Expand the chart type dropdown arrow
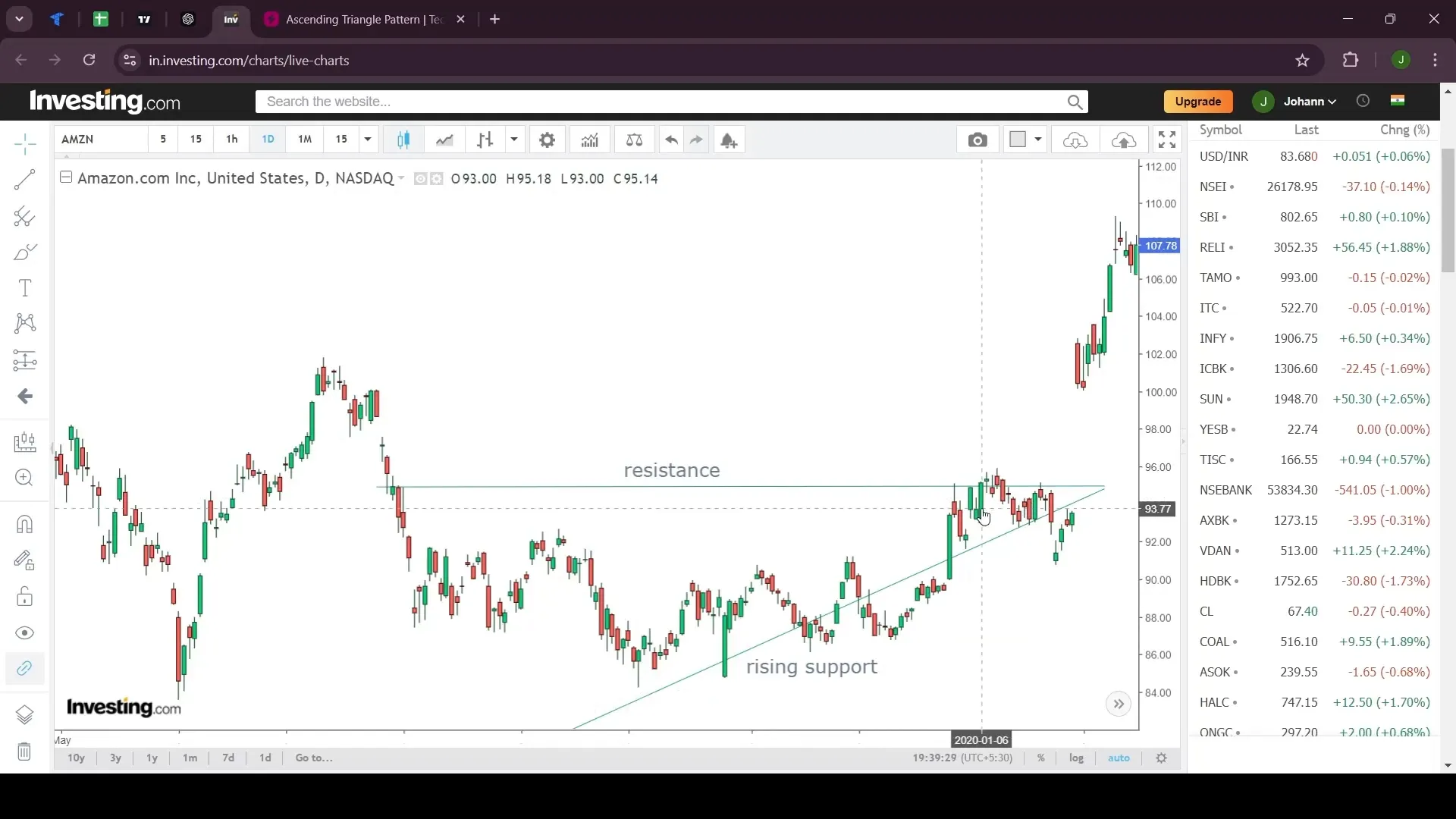The height and width of the screenshot is (819, 1456). tap(513, 139)
